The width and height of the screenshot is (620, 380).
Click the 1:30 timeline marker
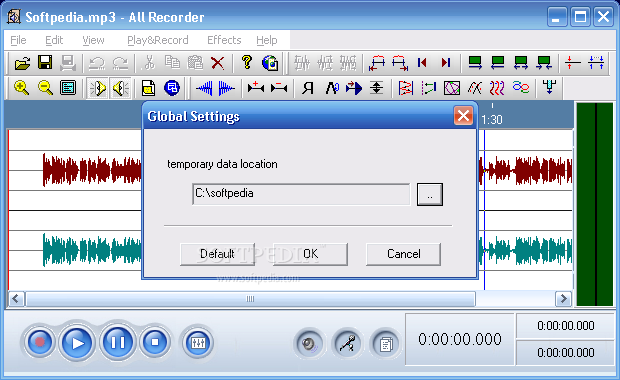(x=492, y=119)
